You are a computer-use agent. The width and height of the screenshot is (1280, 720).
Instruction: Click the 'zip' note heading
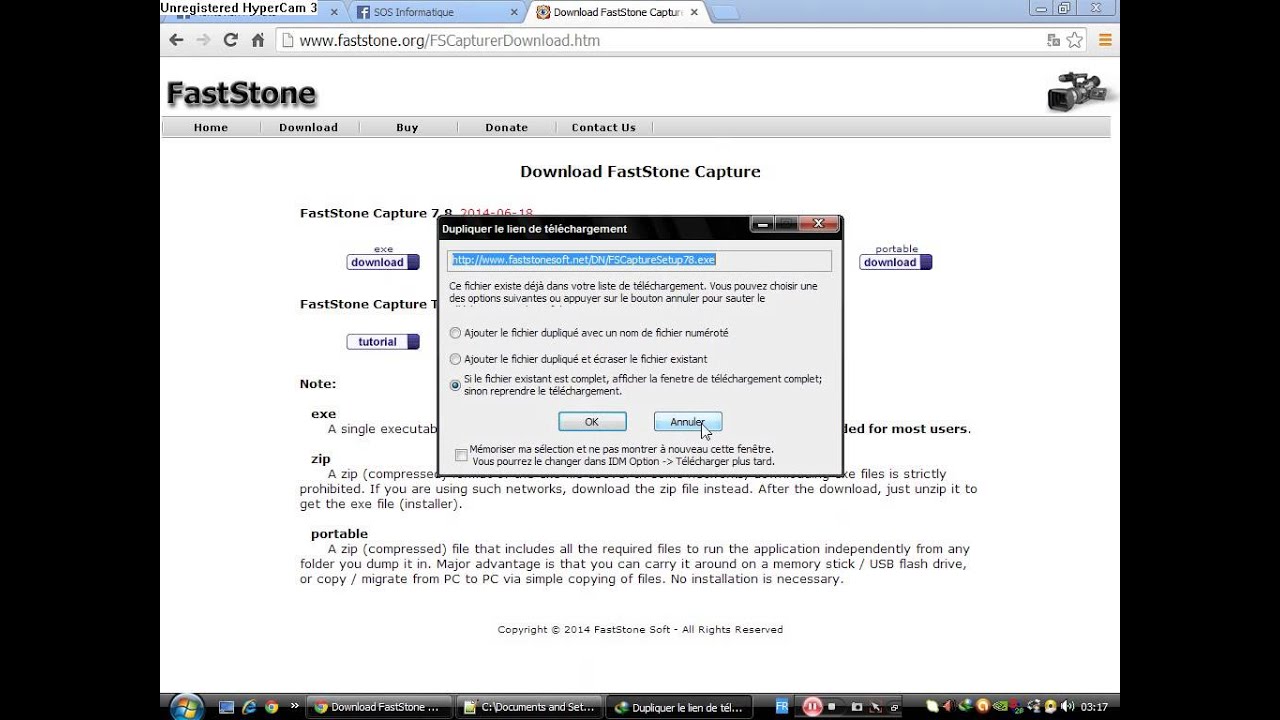320,459
